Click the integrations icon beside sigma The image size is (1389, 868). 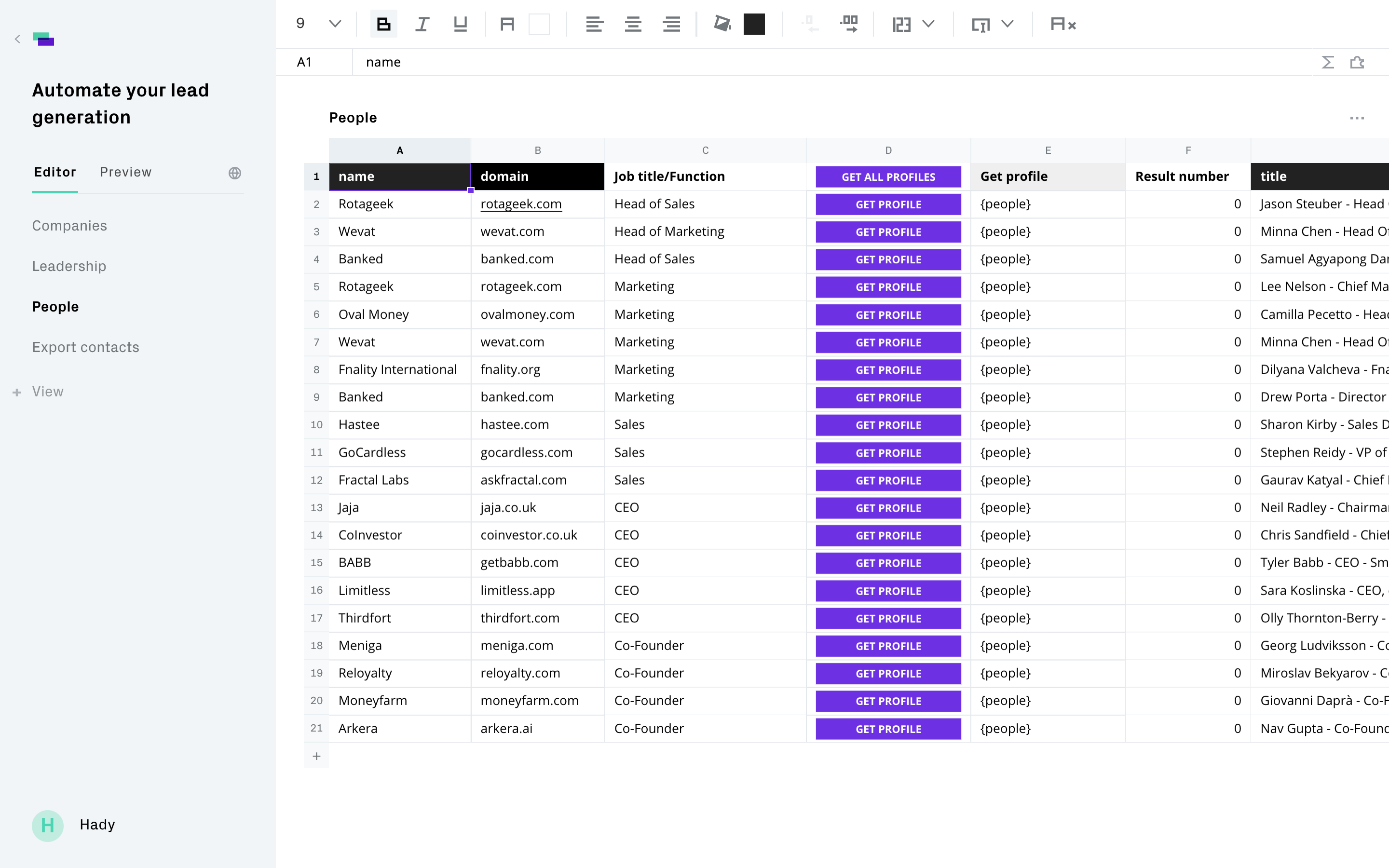(x=1357, y=62)
